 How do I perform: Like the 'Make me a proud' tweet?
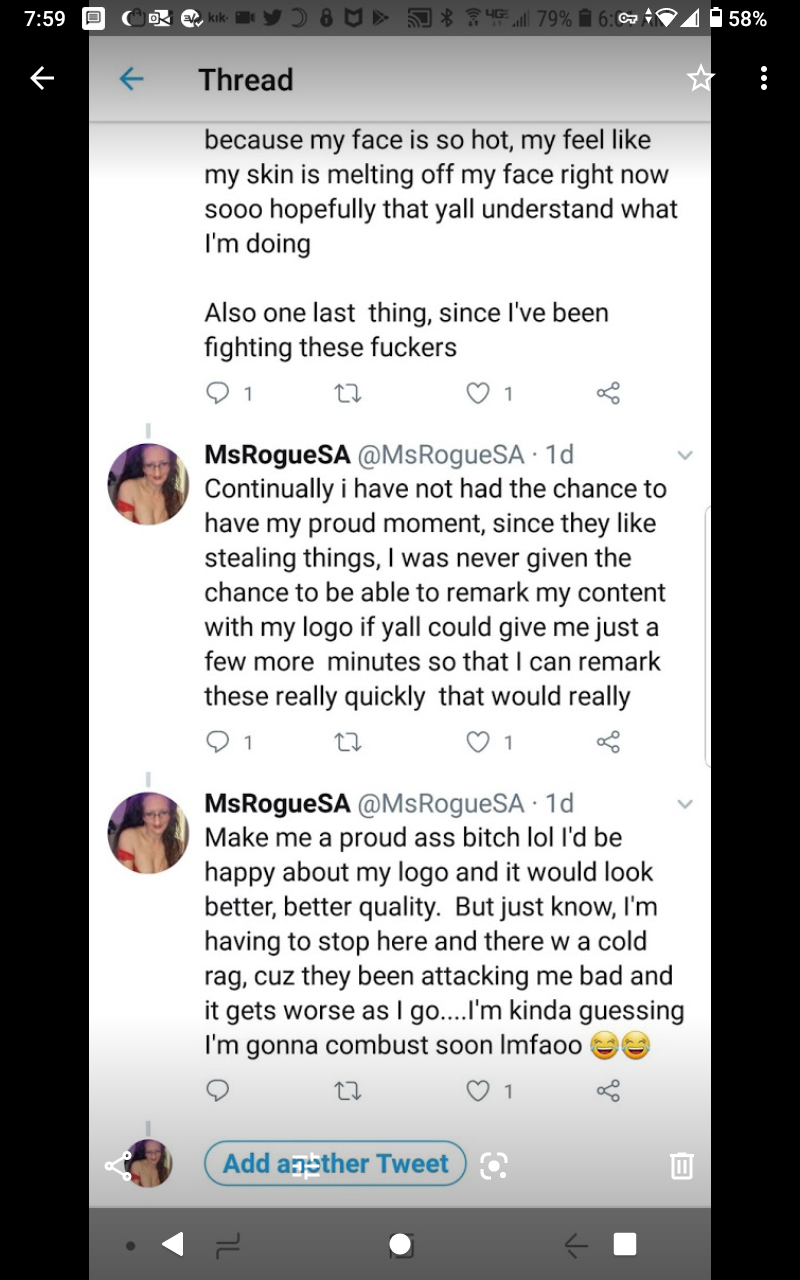(x=479, y=1090)
